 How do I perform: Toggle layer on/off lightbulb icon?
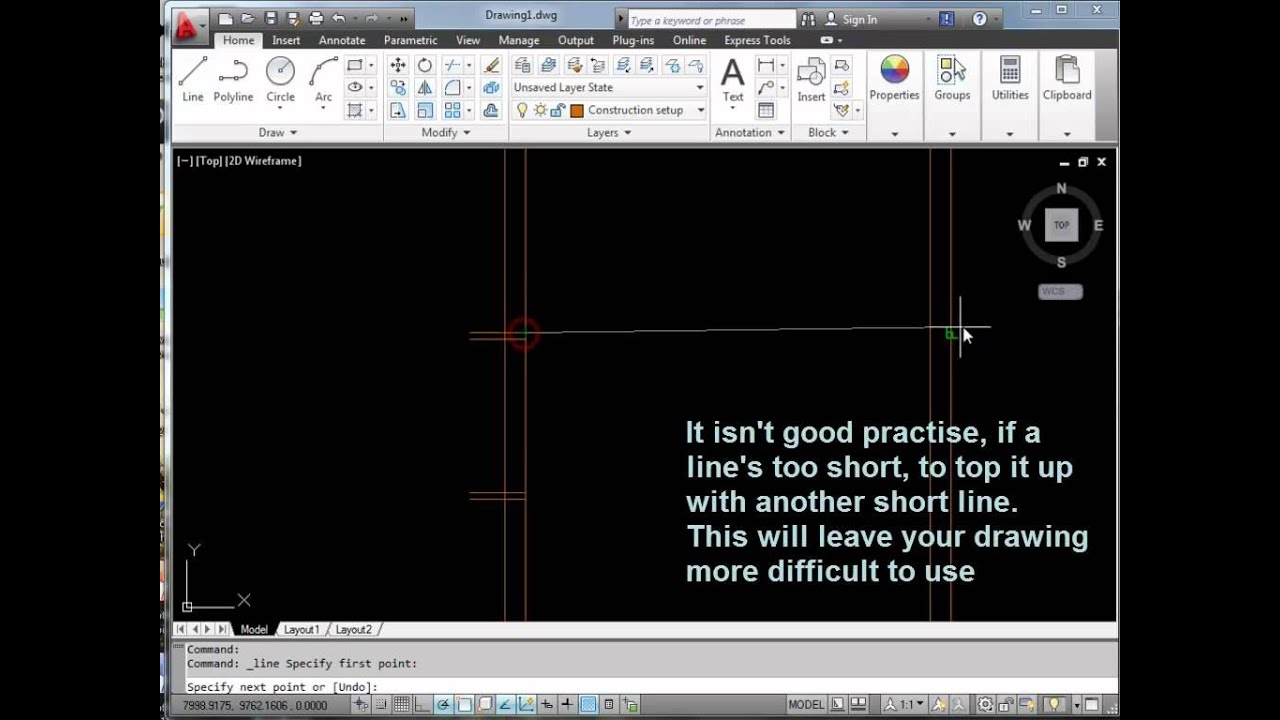point(522,110)
